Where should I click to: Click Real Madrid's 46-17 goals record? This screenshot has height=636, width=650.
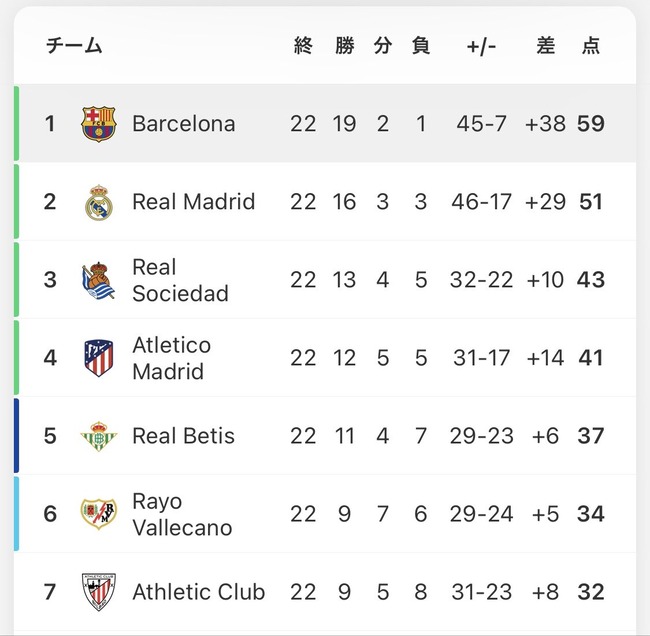coord(481,202)
